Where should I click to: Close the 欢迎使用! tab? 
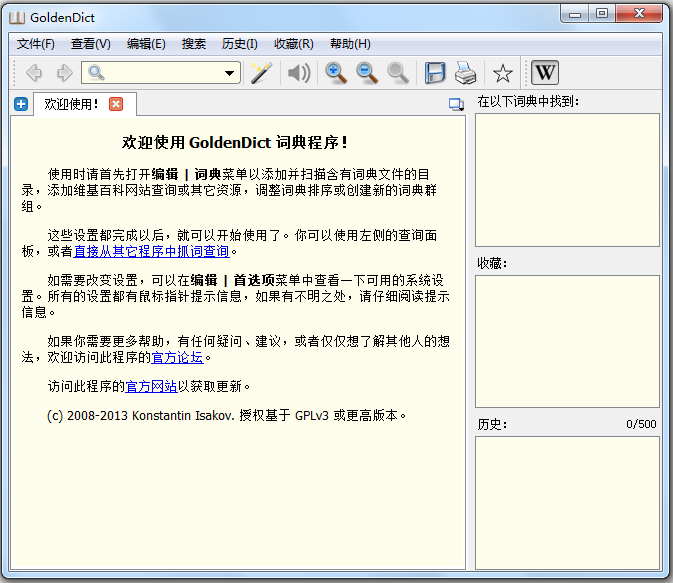point(116,104)
